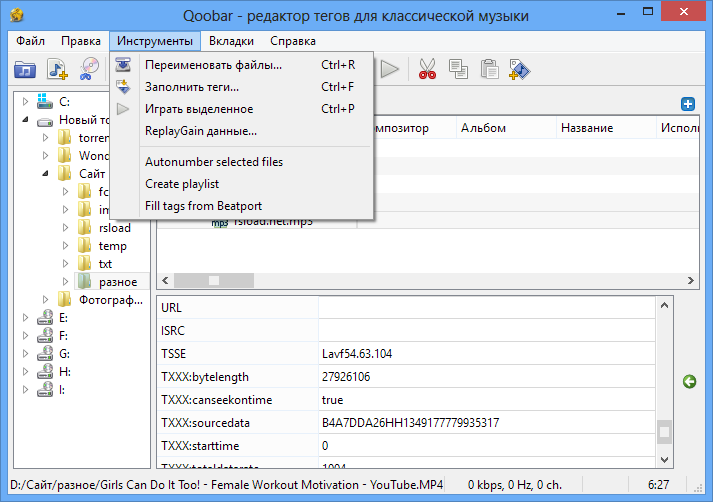Open ReplayGain данные... menu entry
The image size is (713, 502).
[x=241, y=131]
